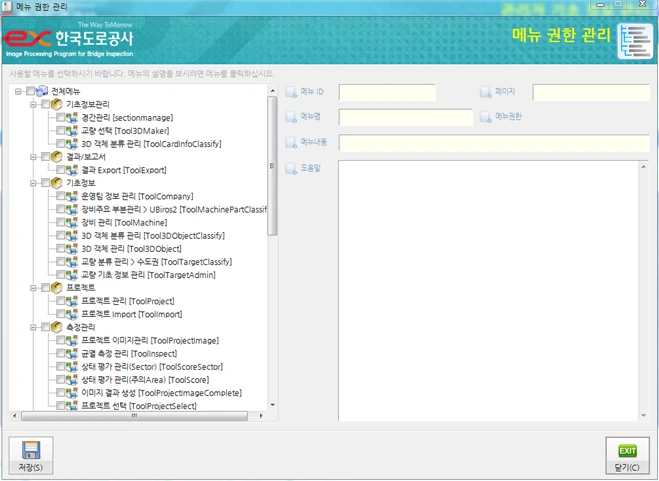This screenshot has height=481, width=659.
Task: Click the 기초정보관리 folder icon
Action: coord(56,104)
